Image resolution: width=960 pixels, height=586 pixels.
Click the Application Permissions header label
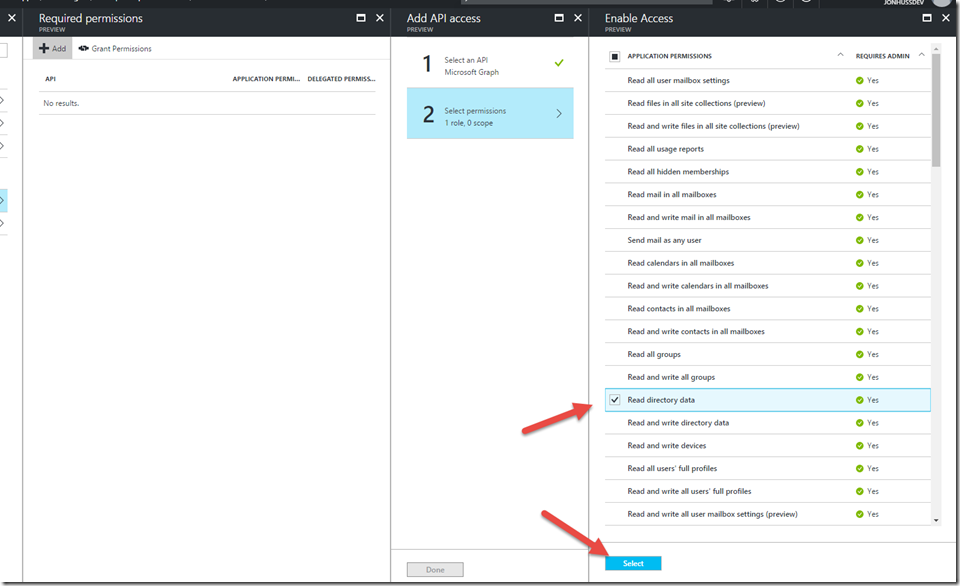click(x=669, y=56)
